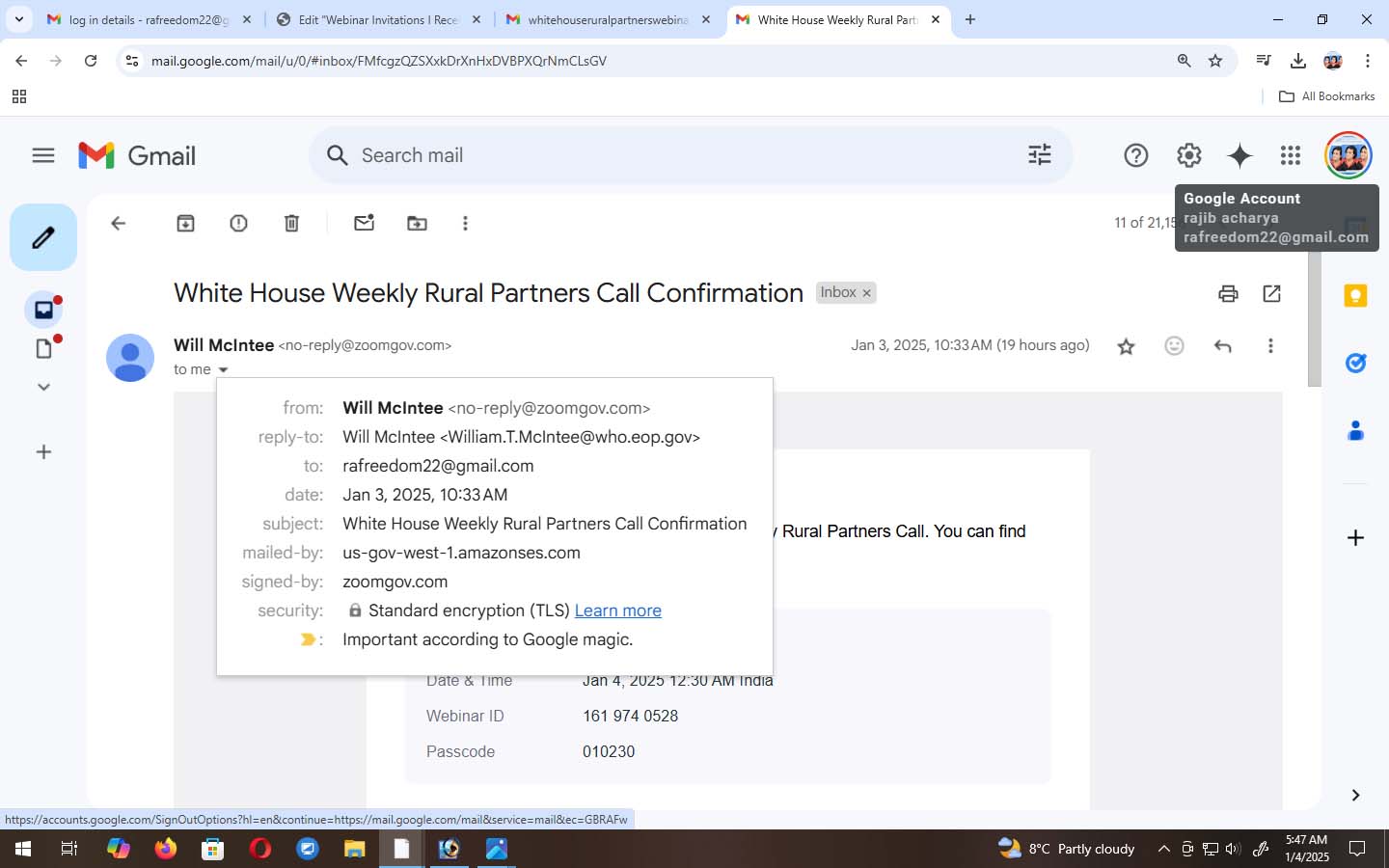The height and width of the screenshot is (868, 1389).
Task: Mark email as unread
Action: pos(364,224)
